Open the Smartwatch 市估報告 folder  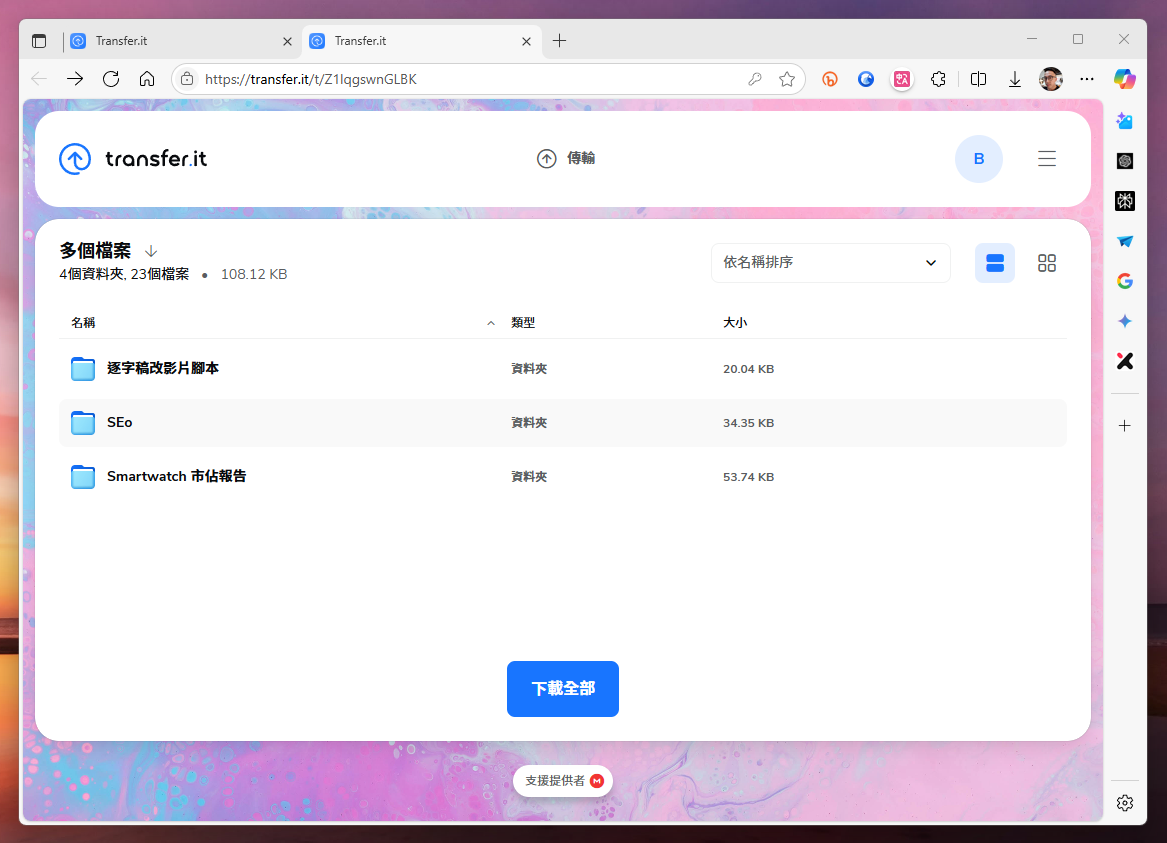(176, 477)
